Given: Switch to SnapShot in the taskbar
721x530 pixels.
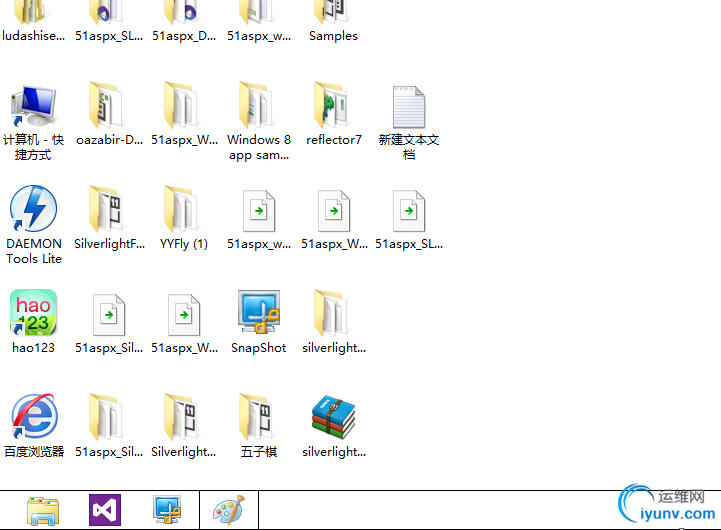Looking at the screenshot, I should tap(167, 509).
